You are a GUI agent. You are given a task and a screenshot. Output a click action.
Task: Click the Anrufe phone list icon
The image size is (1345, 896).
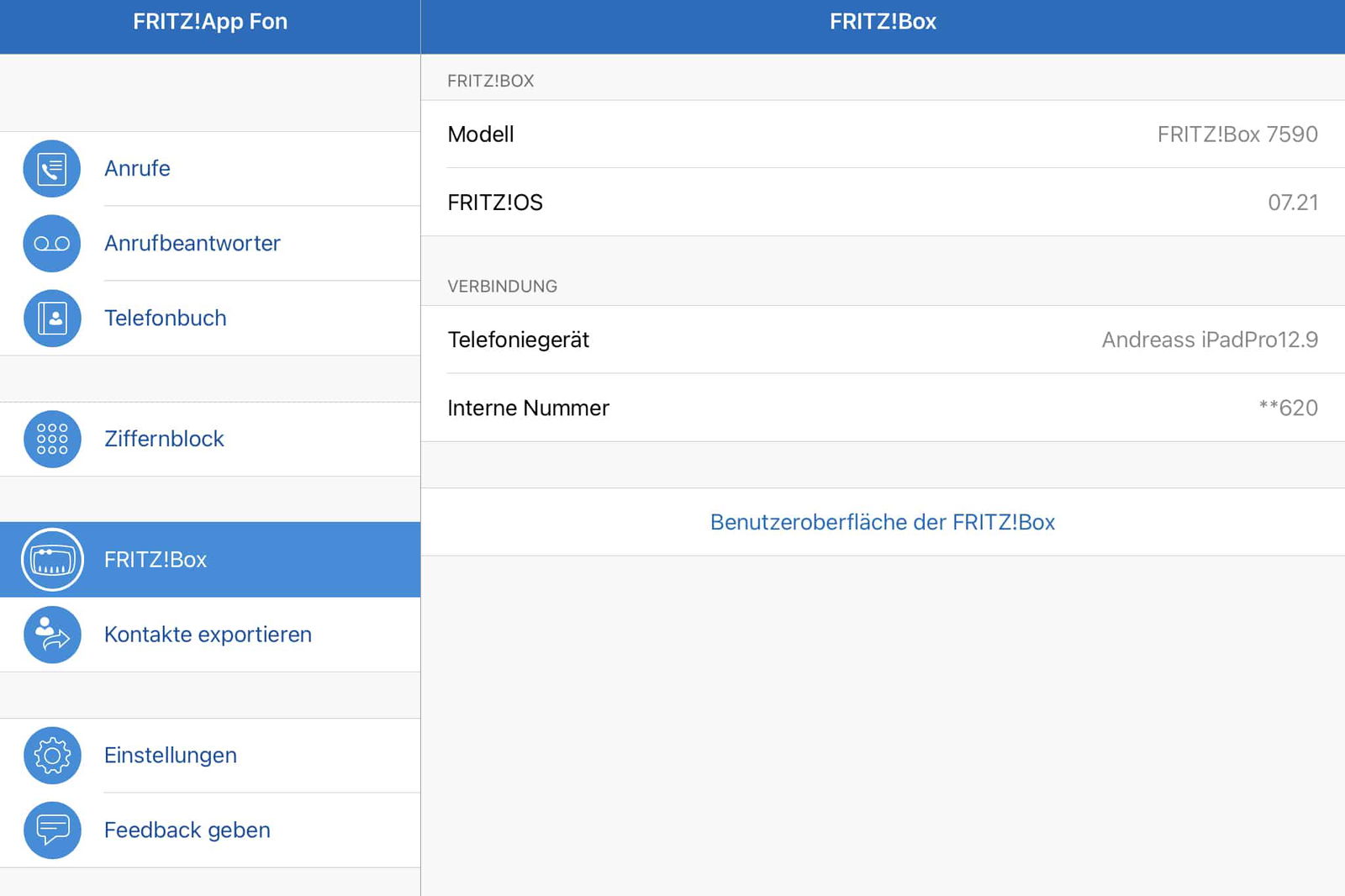52,169
